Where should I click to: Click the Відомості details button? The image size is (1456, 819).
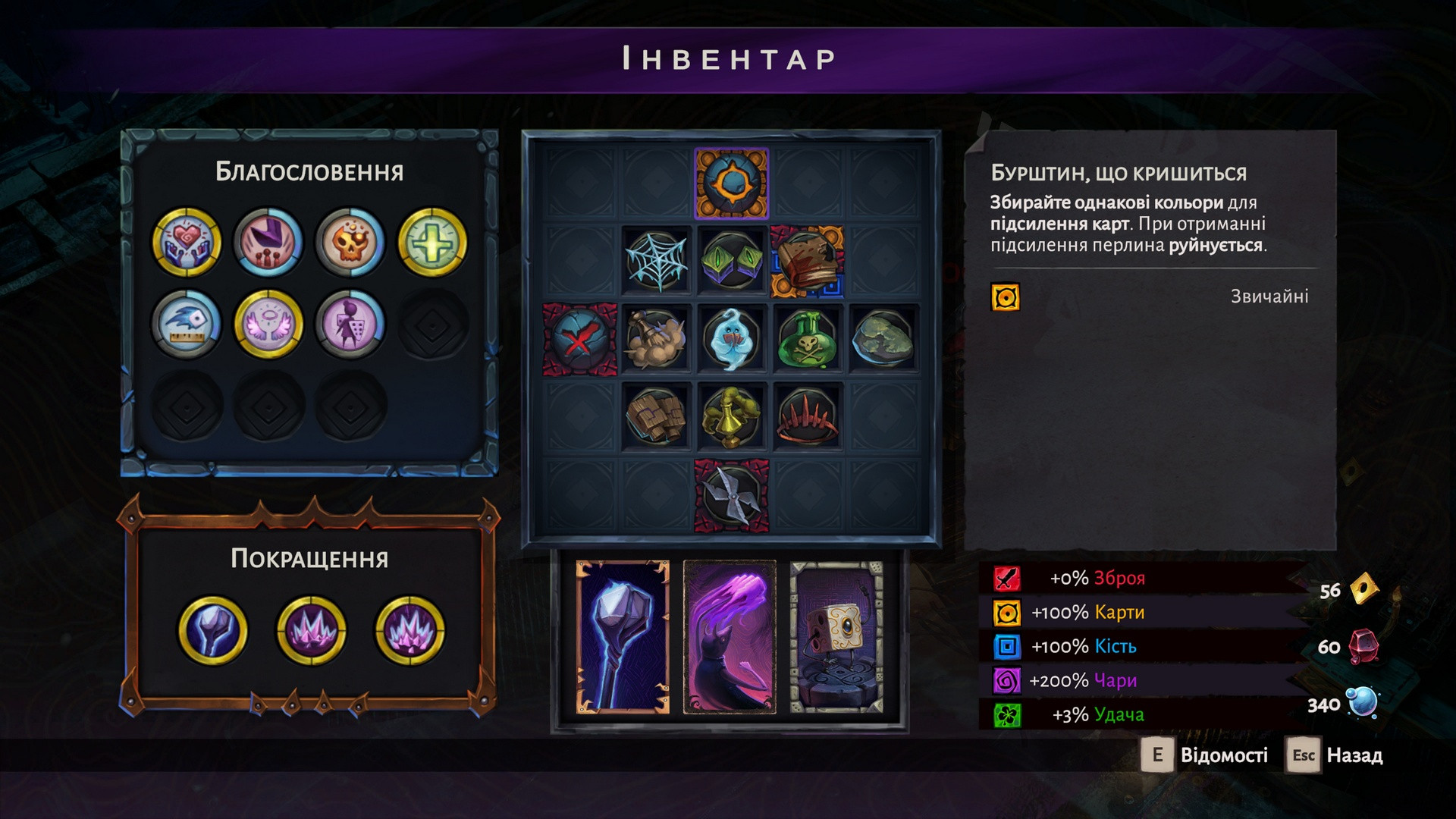[x=1205, y=755]
